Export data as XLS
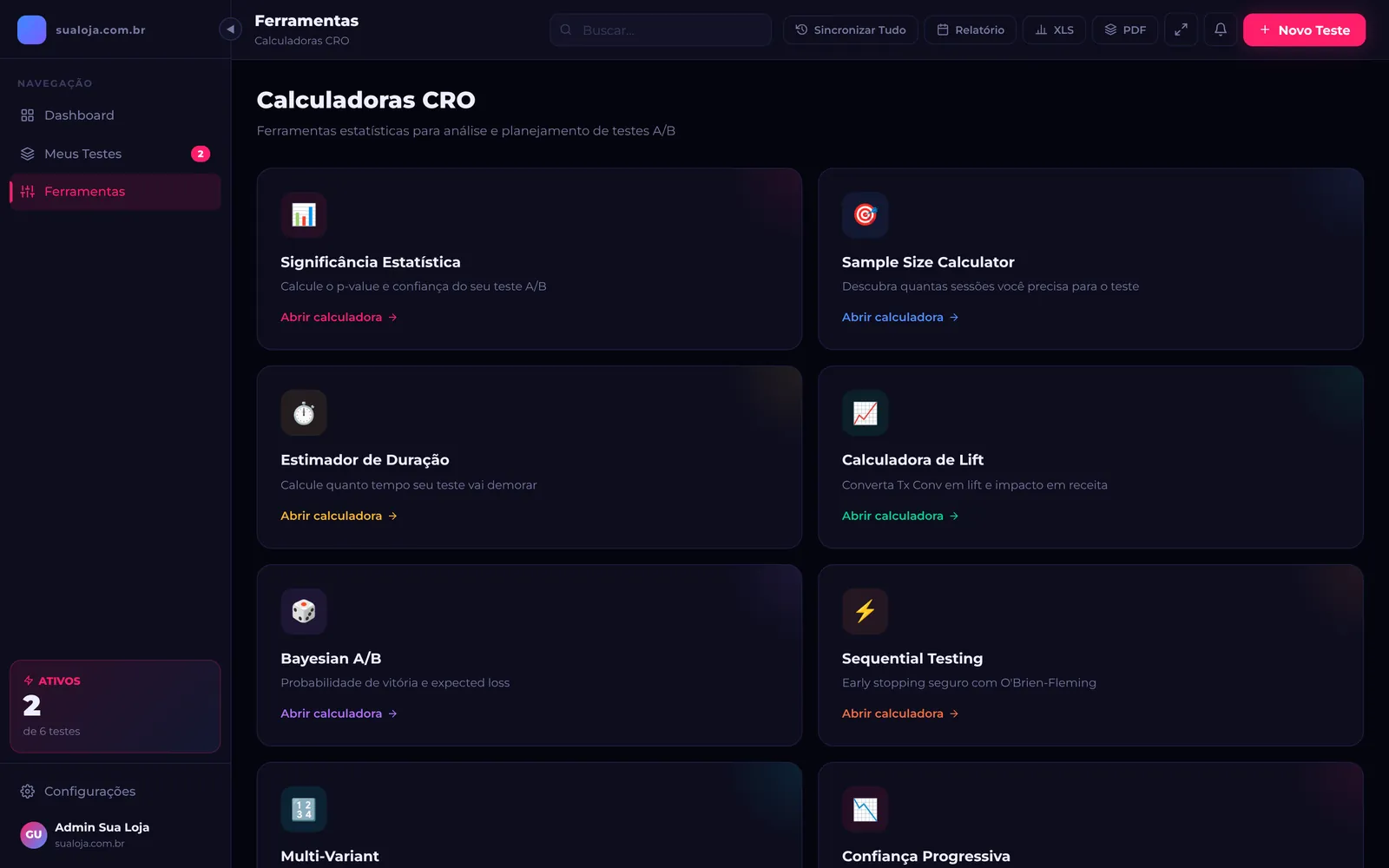The image size is (1389, 868). point(1054,30)
